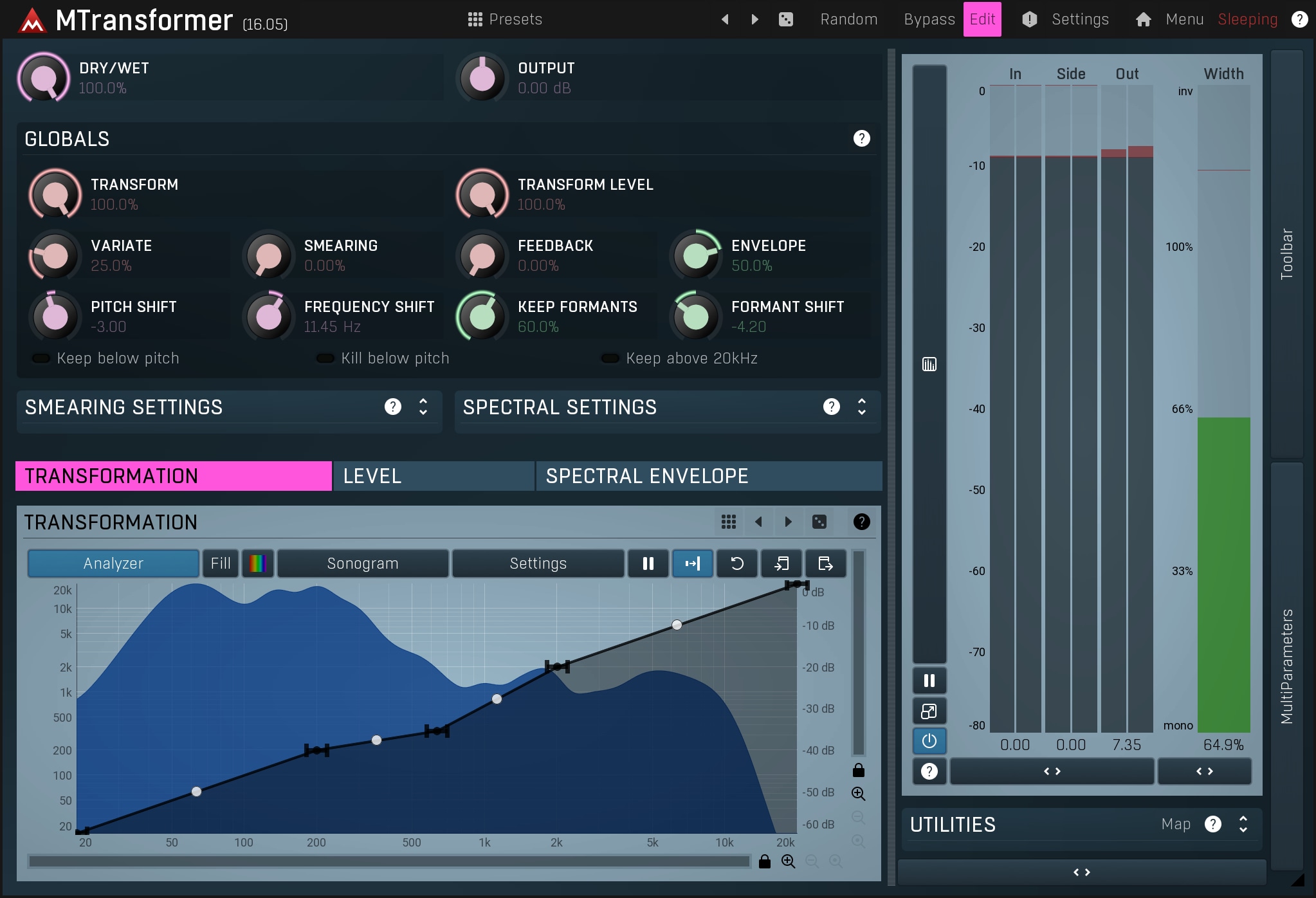Lock vertical zoom with padlock icon
Screen dimensions: 1316x898
858,770
